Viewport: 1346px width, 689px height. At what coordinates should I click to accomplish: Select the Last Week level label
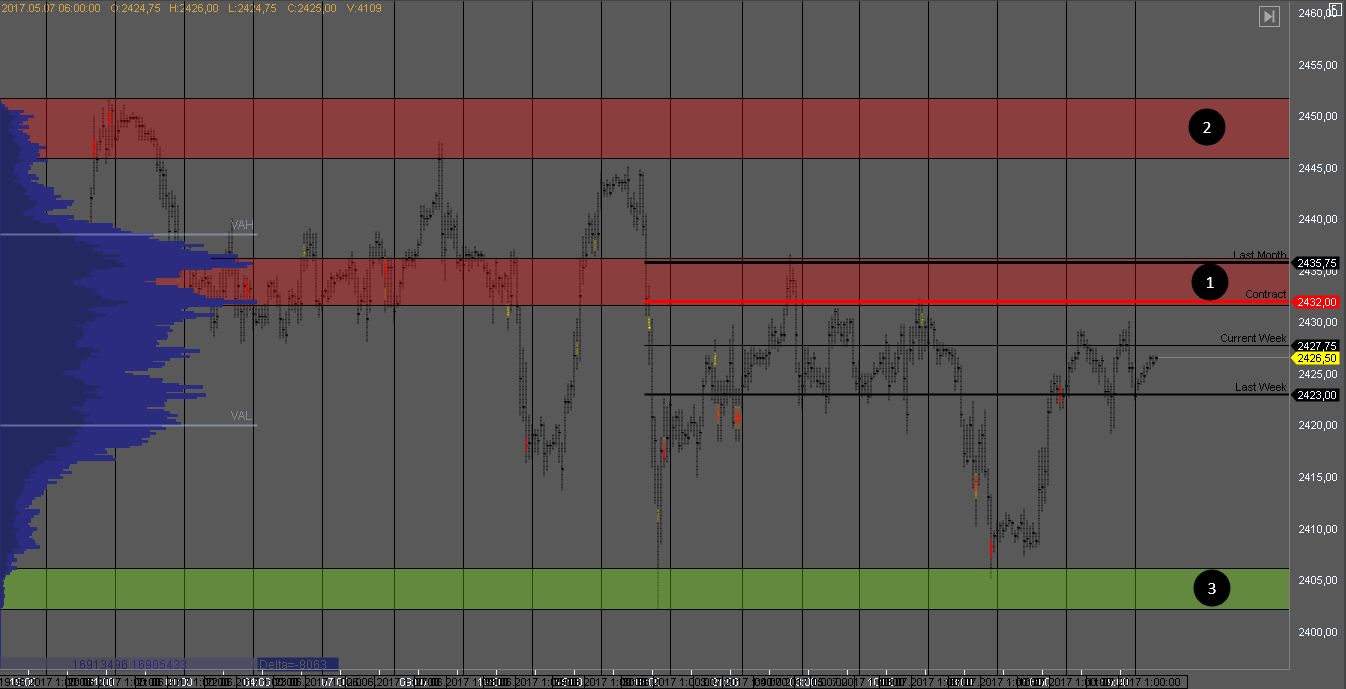(x=1260, y=387)
